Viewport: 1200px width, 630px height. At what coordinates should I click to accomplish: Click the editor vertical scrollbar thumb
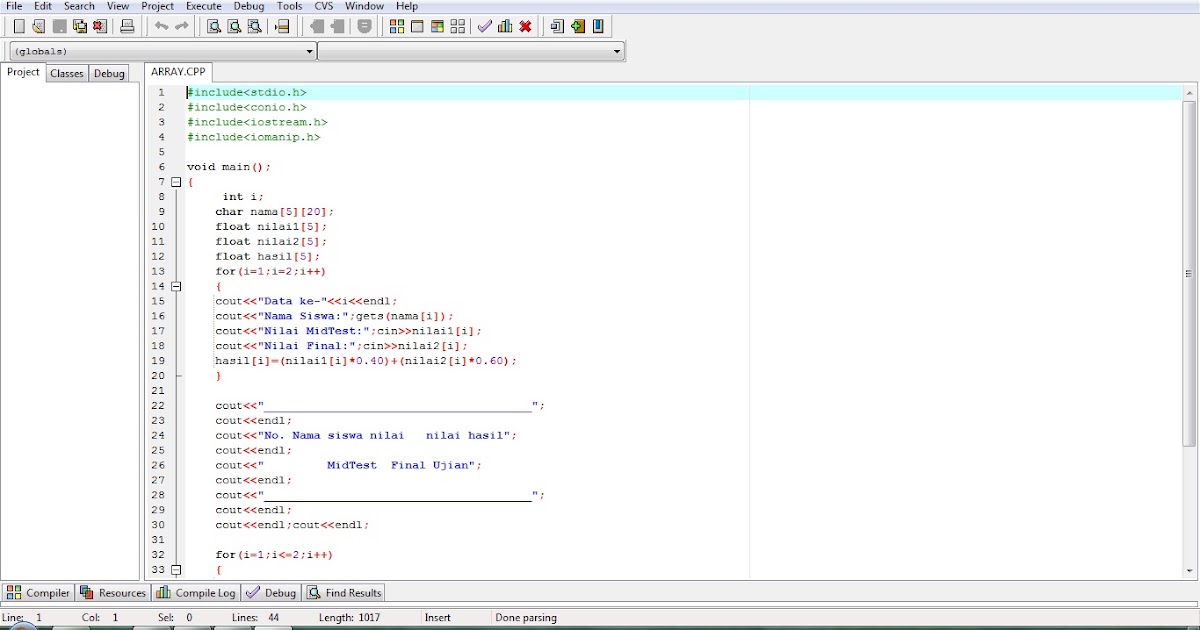pos(1190,273)
